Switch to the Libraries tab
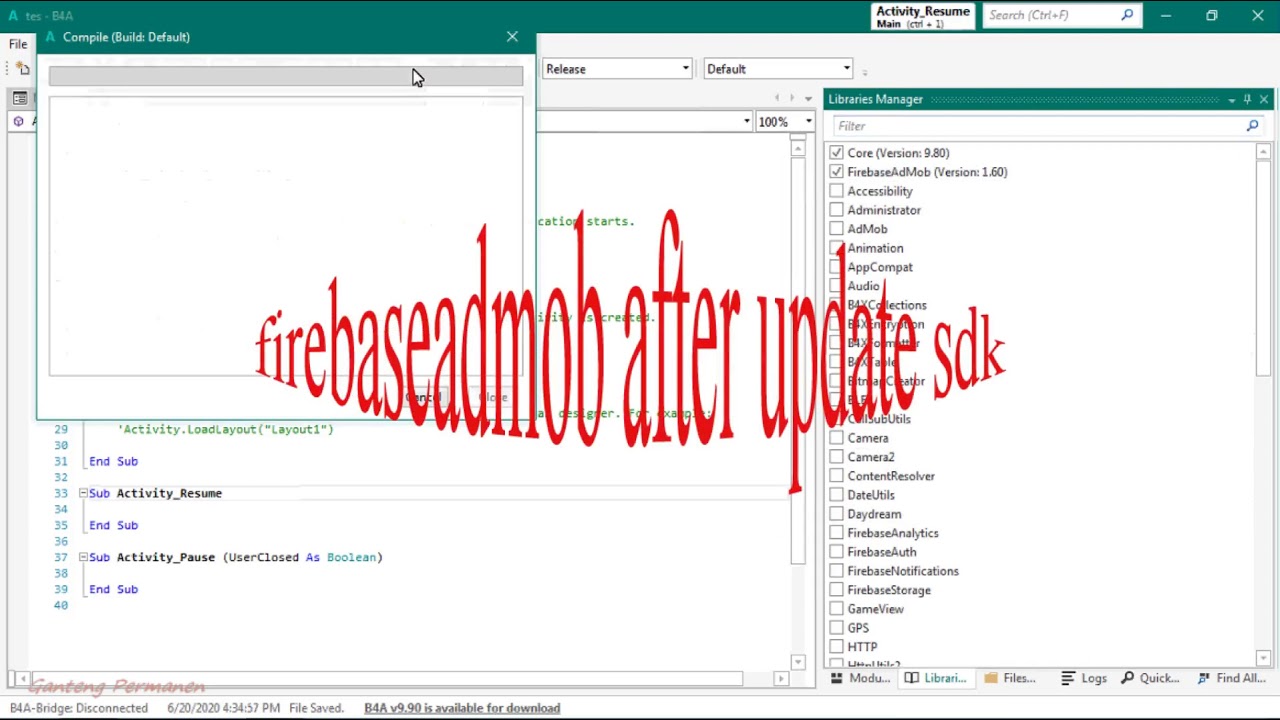The width and height of the screenshot is (1280, 720). point(936,678)
